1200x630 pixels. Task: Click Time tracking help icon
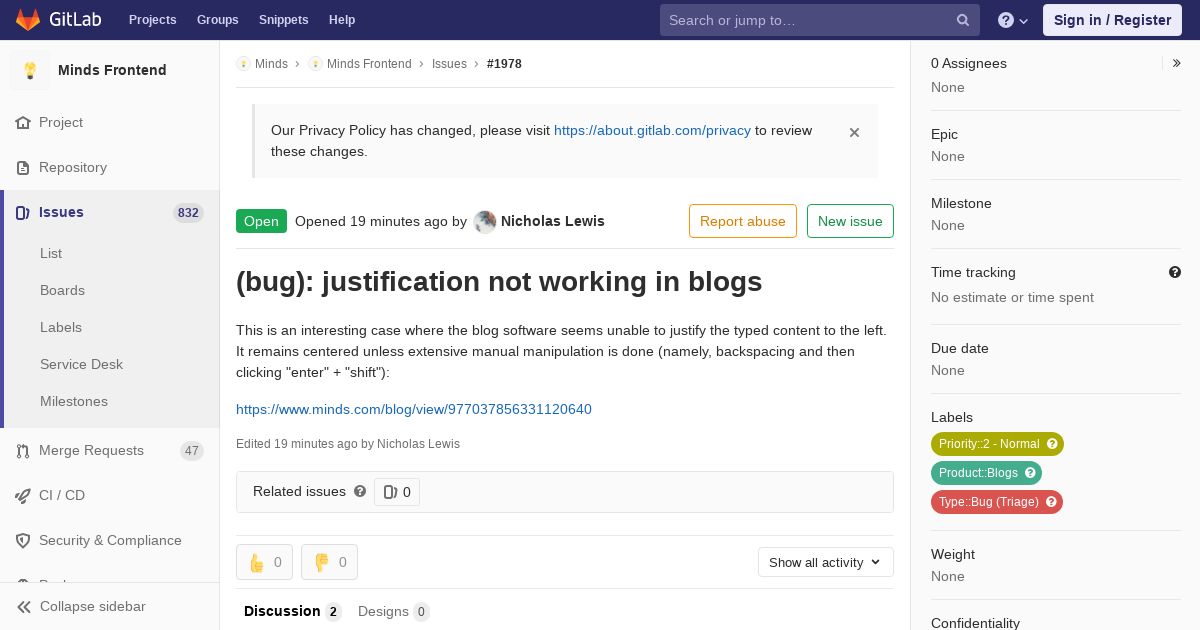(x=1175, y=272)
